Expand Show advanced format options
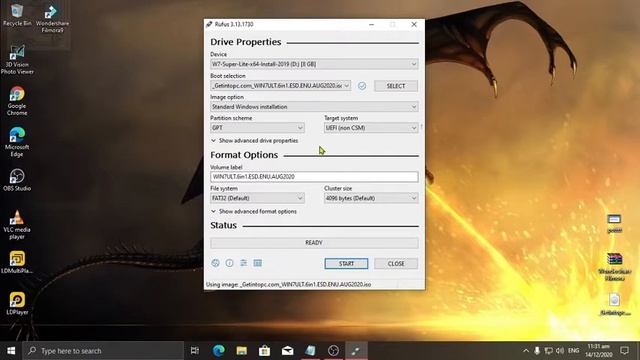640x360 pixels. pyautogui.click(x=254, y=211)
